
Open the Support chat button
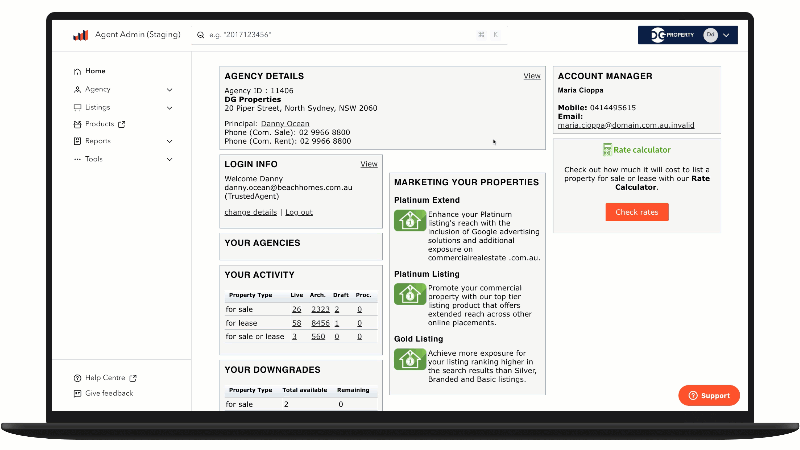[x=709, y=395]
